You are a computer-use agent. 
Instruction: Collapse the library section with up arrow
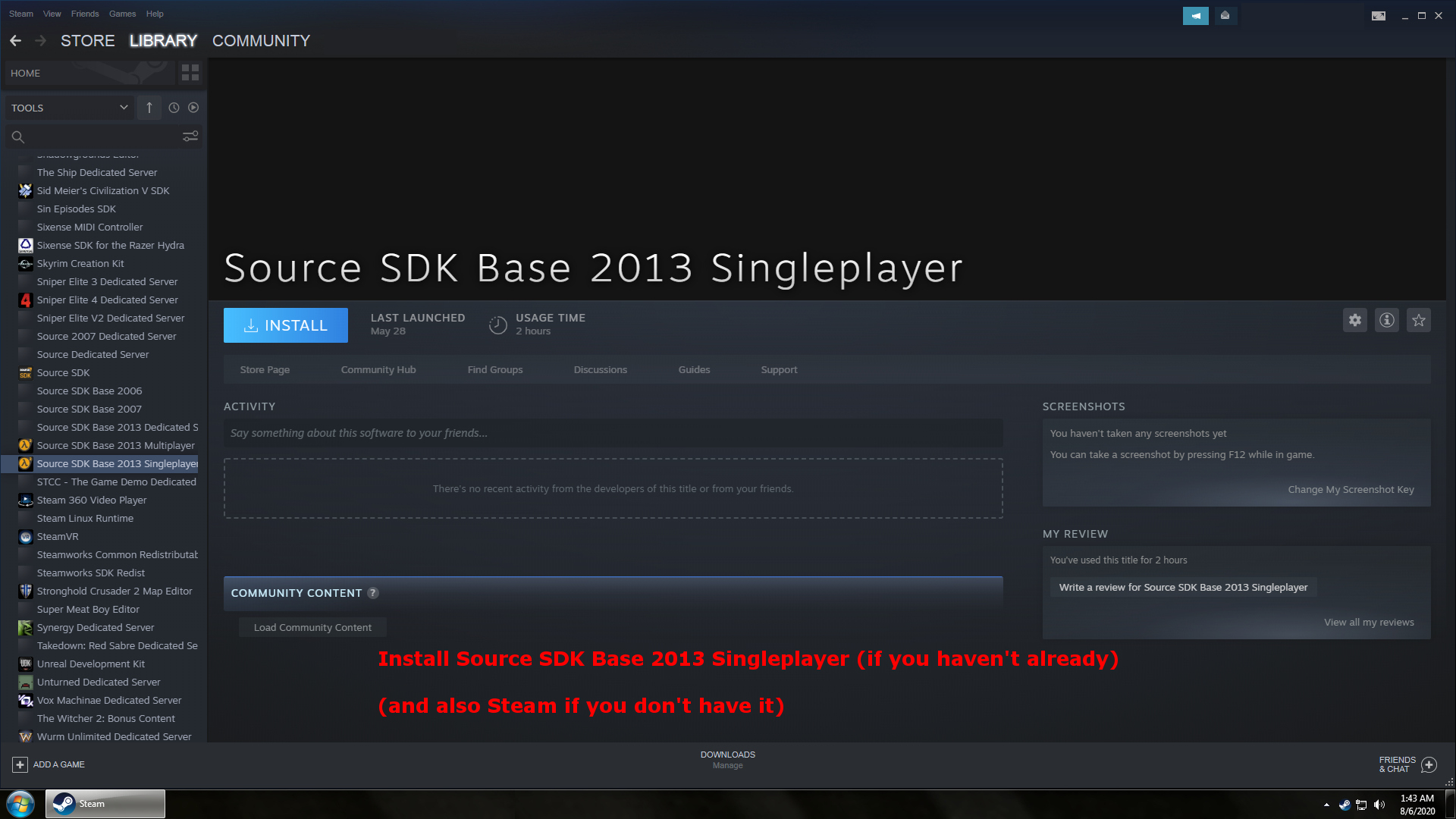click(149, 108)
